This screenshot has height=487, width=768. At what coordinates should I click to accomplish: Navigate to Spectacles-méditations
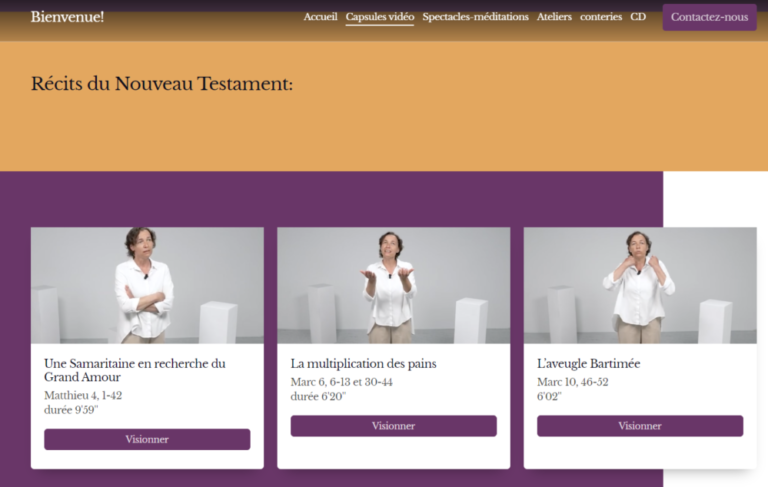click(475, 17)
